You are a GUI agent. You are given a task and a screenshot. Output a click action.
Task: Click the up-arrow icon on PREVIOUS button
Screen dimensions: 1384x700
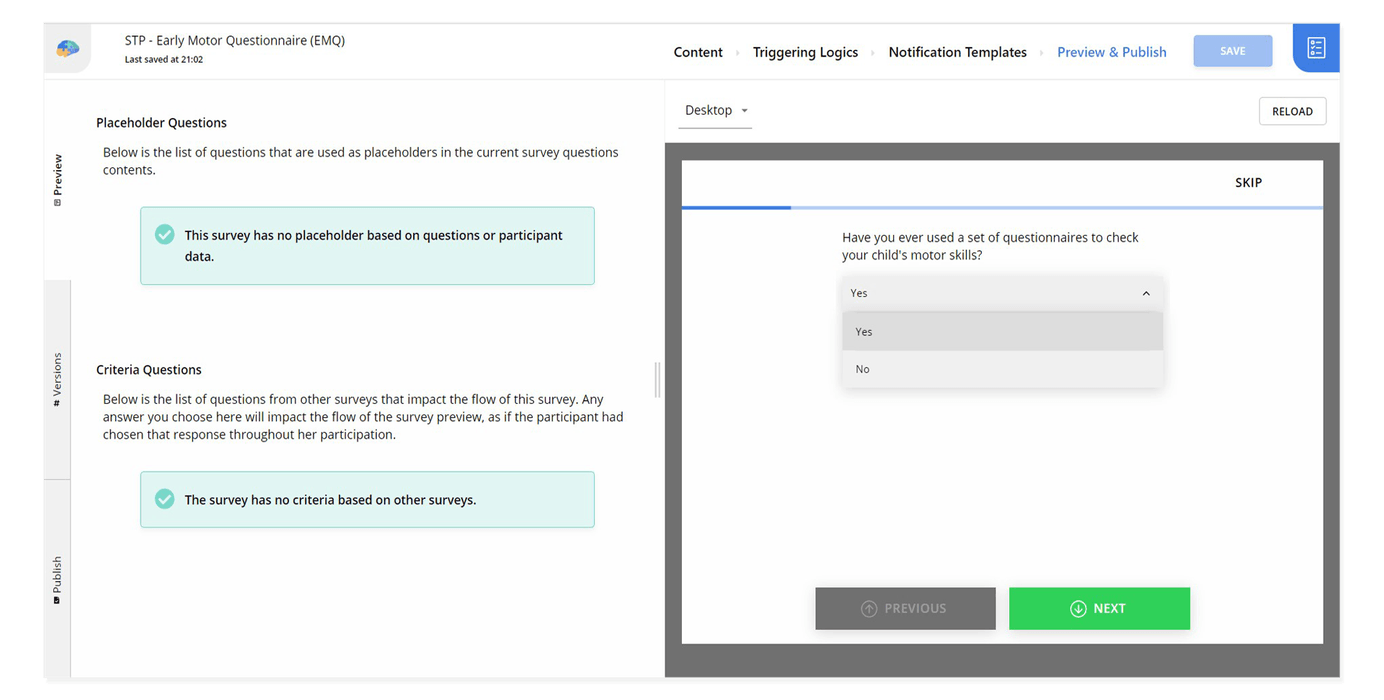tap(869, 608)
